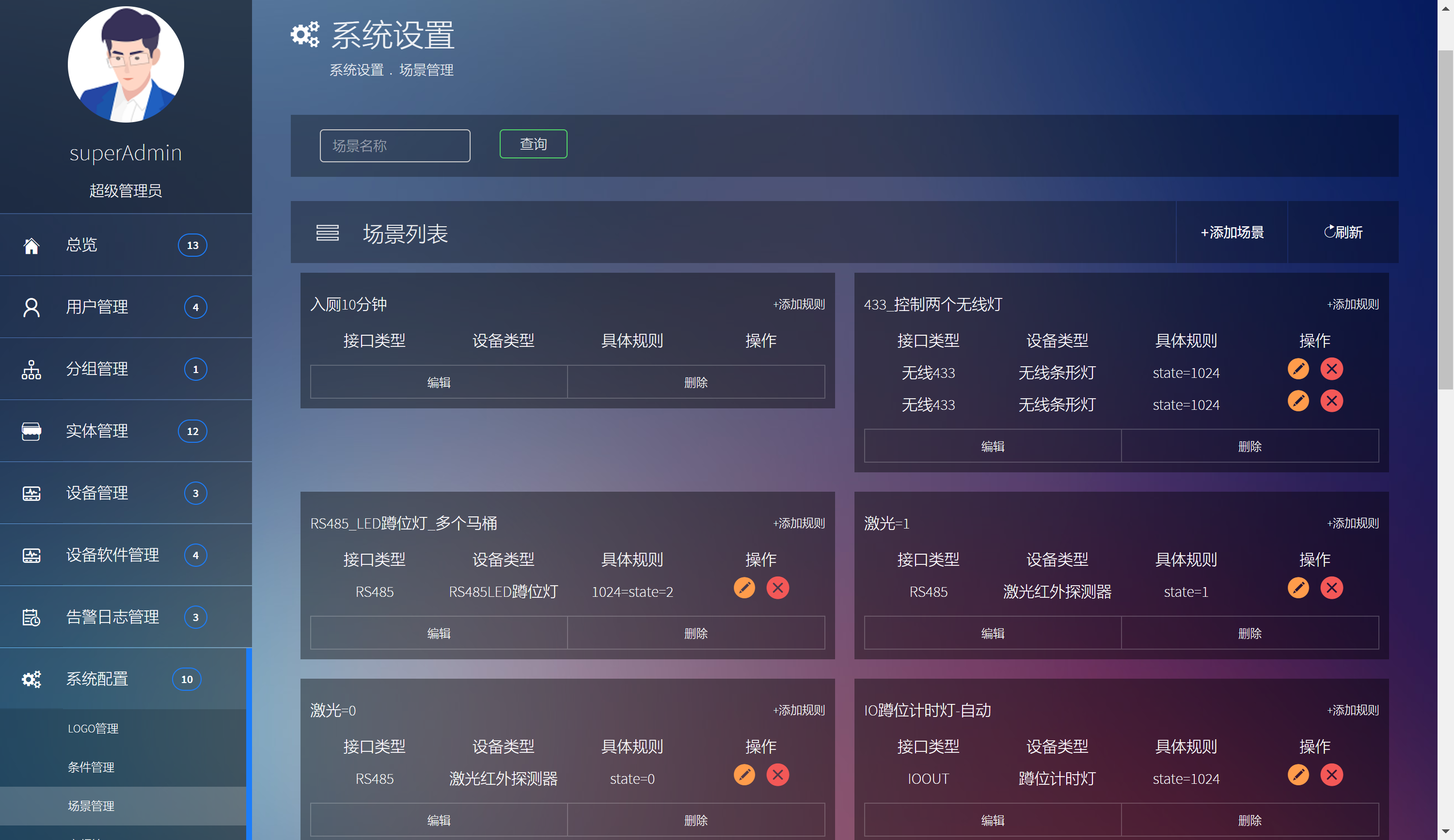Open the 条件管理 submenu item
Screen dimensions: 1454x840
point(91,767)
